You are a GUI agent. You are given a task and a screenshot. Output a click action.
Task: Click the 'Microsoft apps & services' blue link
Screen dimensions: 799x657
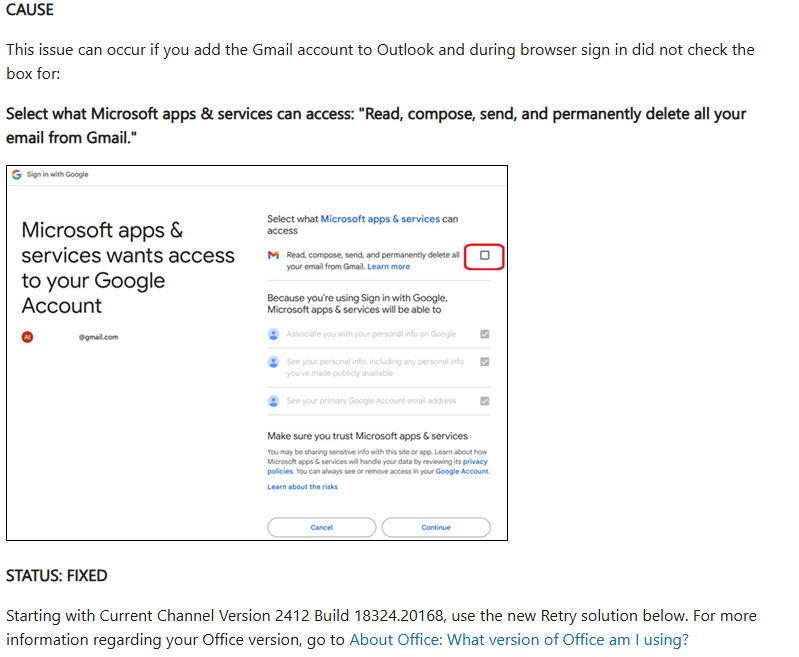click(x=380, y=219)
